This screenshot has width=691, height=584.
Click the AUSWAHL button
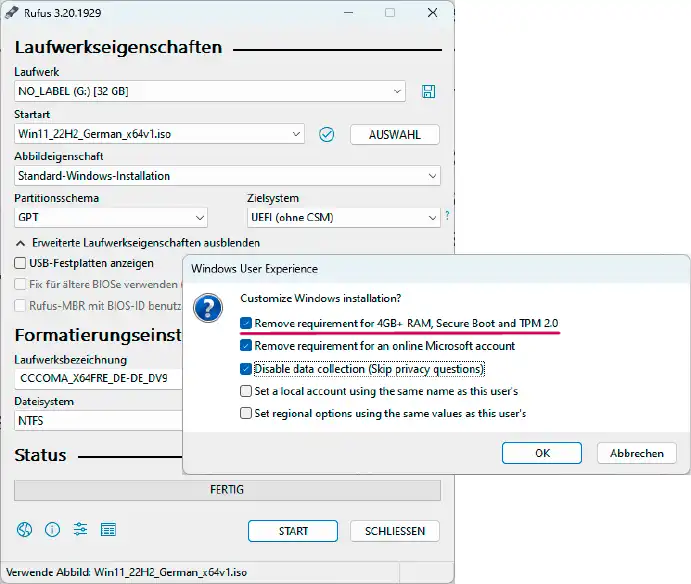pos(394,134)
